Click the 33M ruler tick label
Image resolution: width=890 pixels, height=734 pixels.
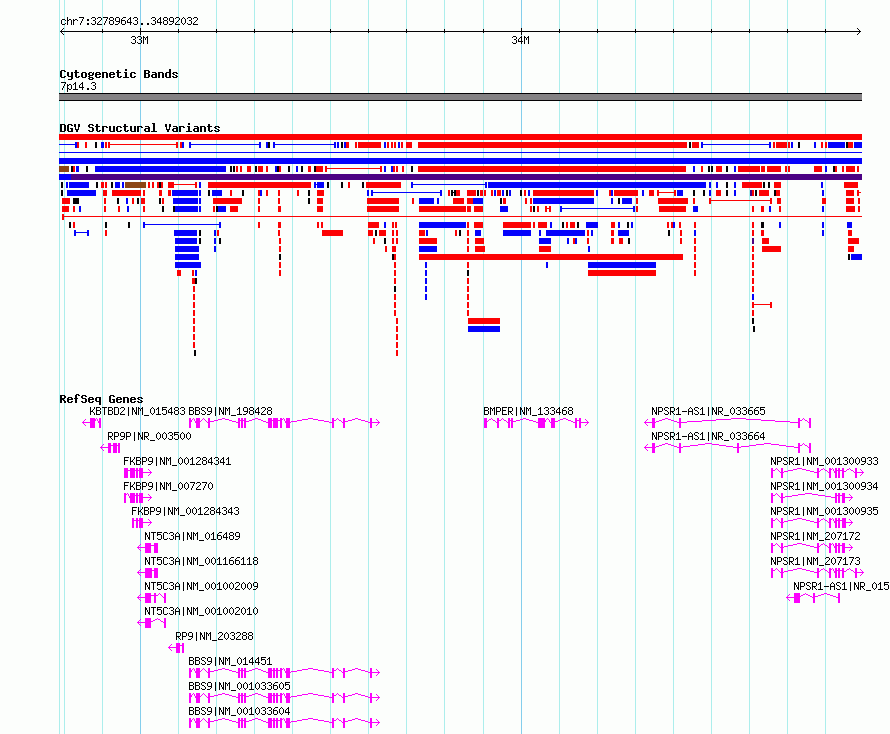click(139, 40)
